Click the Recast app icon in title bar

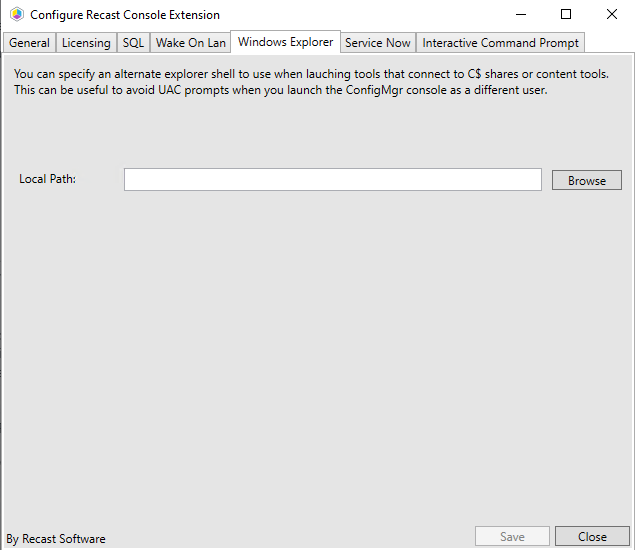point(17,15)
